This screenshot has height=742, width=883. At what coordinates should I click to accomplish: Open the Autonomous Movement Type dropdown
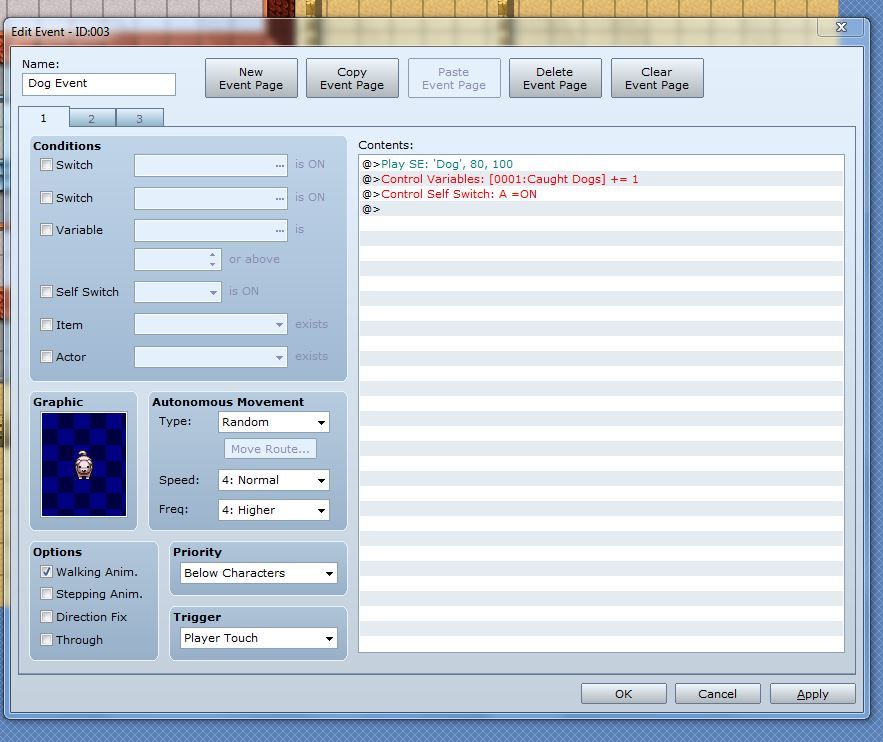click(273, 422)
